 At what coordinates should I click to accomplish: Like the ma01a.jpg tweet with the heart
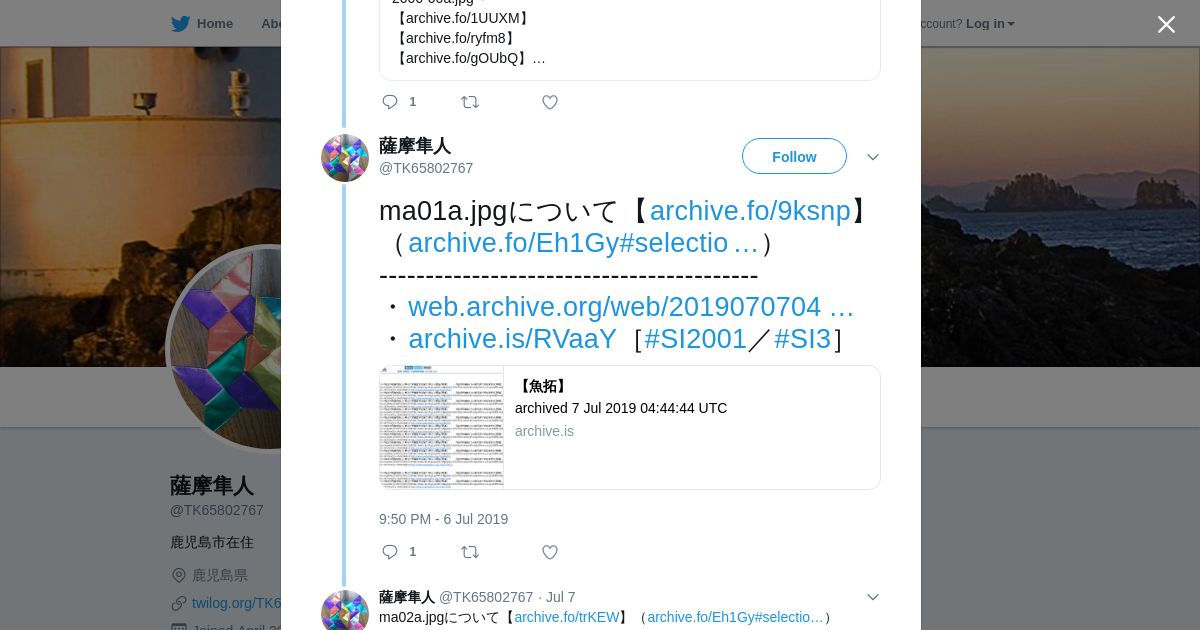point(550,552)
